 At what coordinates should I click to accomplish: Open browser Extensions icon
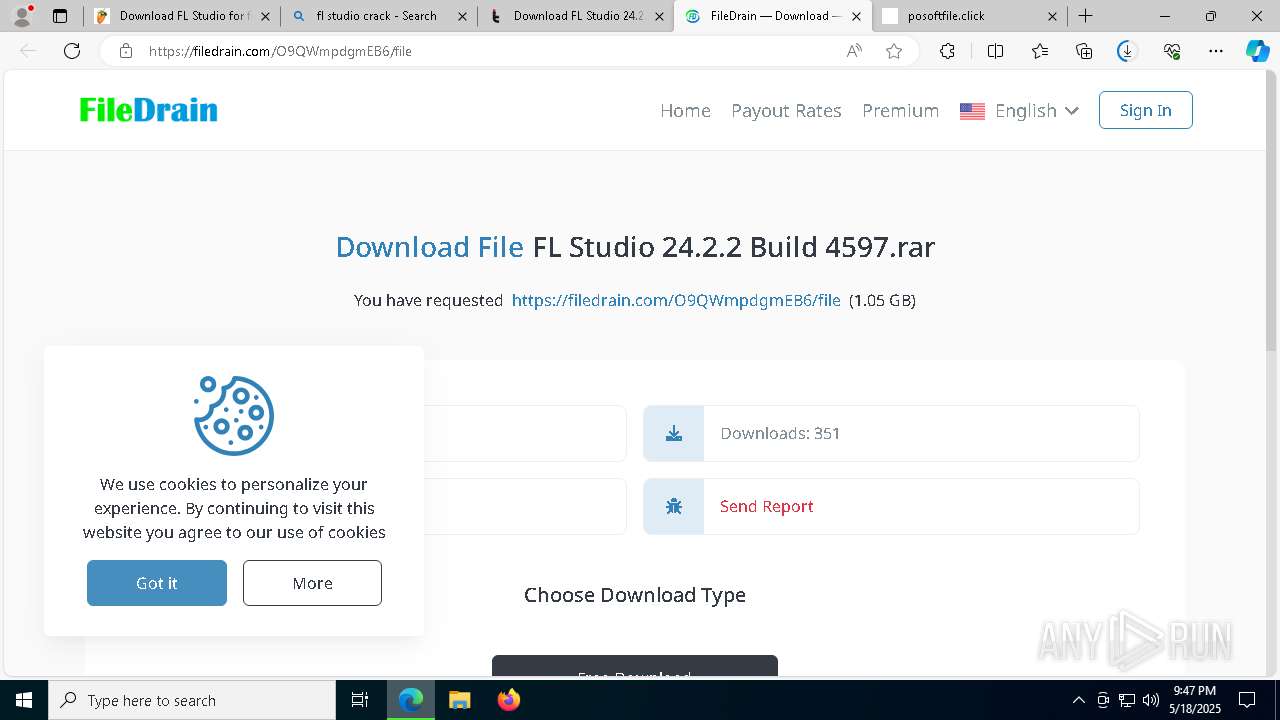point(947,51)
